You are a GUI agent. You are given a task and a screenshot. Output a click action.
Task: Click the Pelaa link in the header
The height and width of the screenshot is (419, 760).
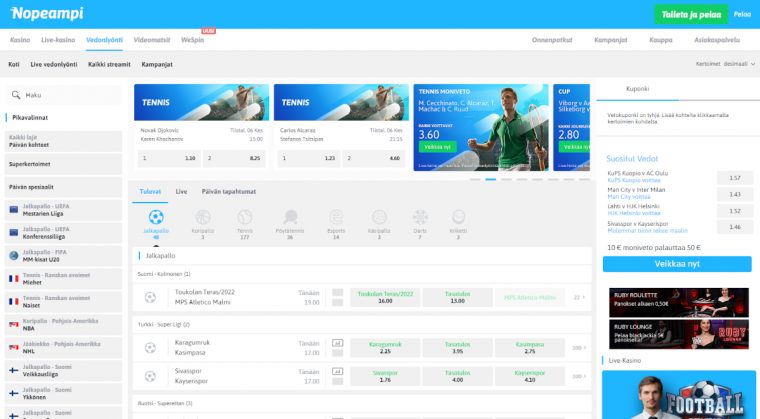pyautogui.click(x=742, y=15)
